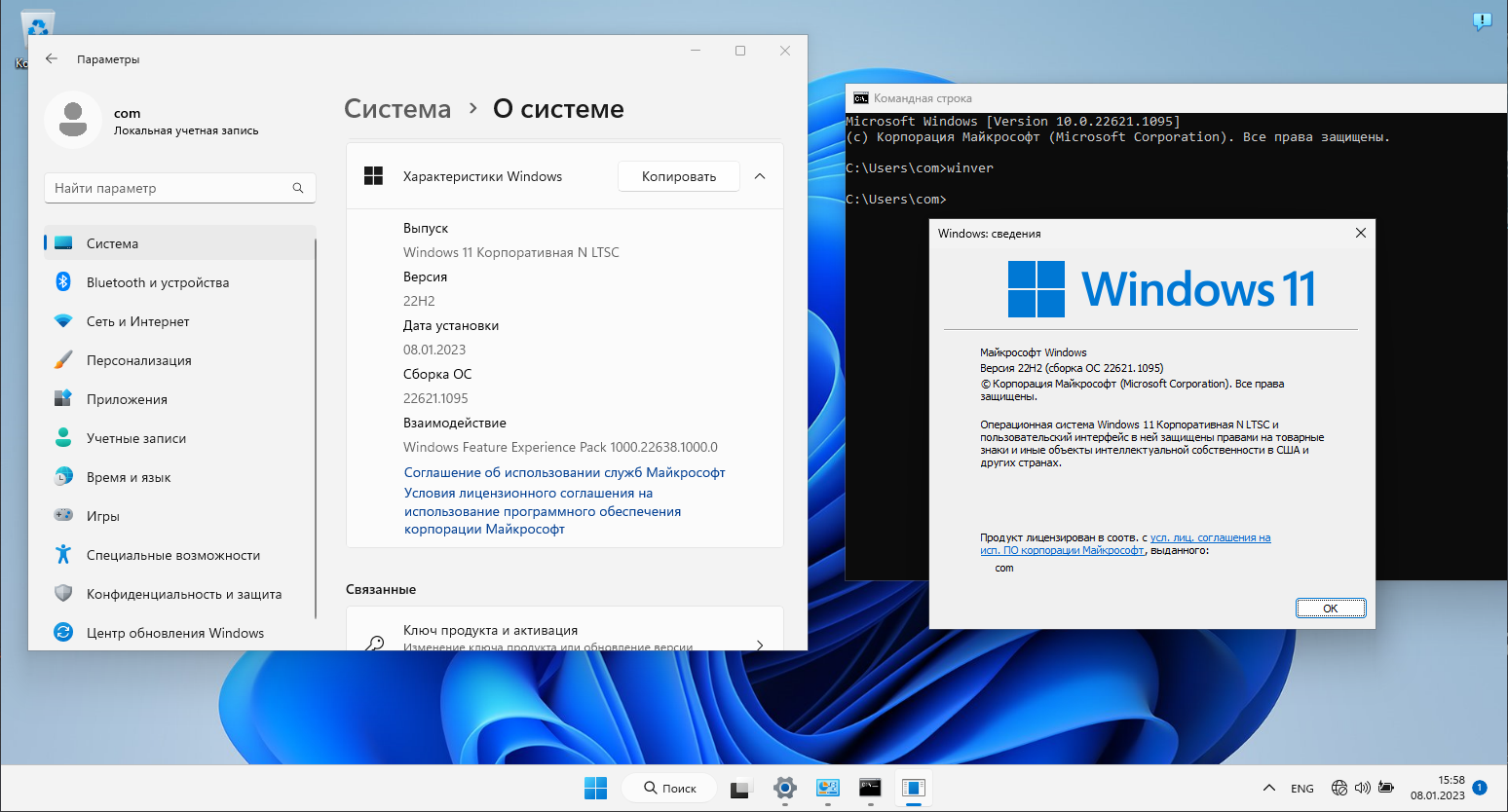Click the feedback icon at desktop top-right
Image resolution: width=1508 pixels, height=812 pixels.
(1482, 21)
